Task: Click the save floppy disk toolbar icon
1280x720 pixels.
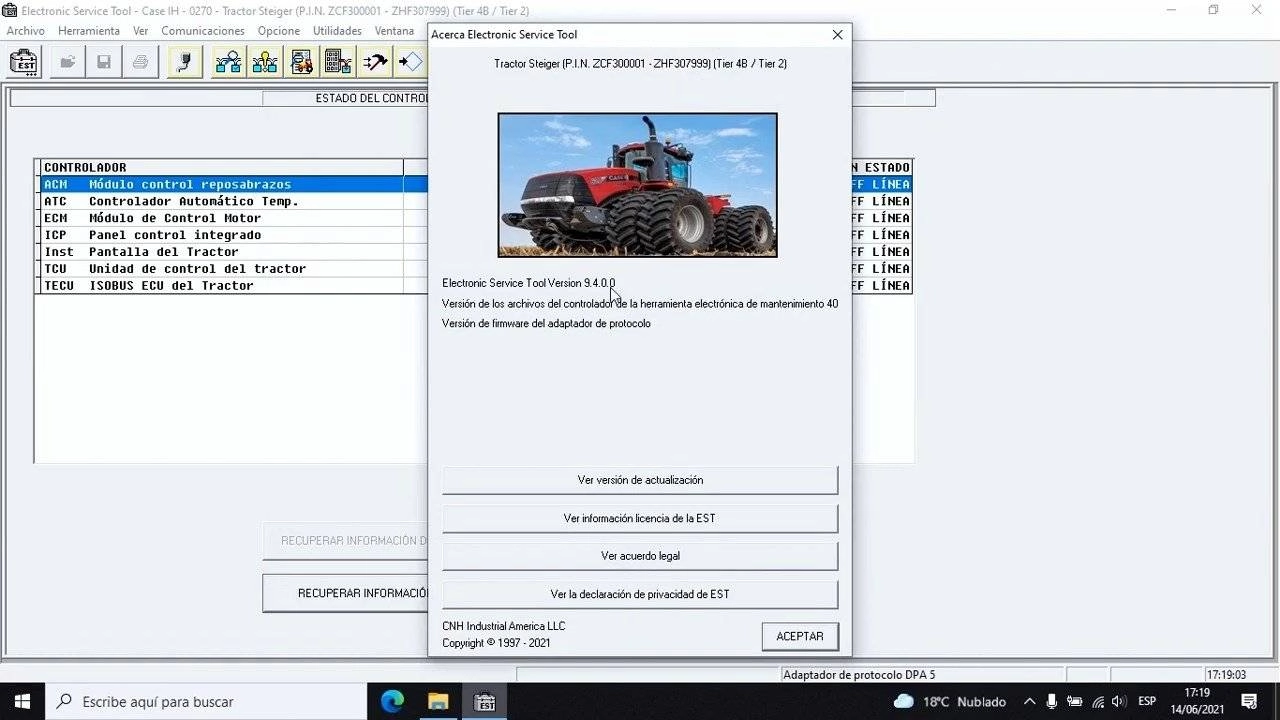Action: click(104, 62)
